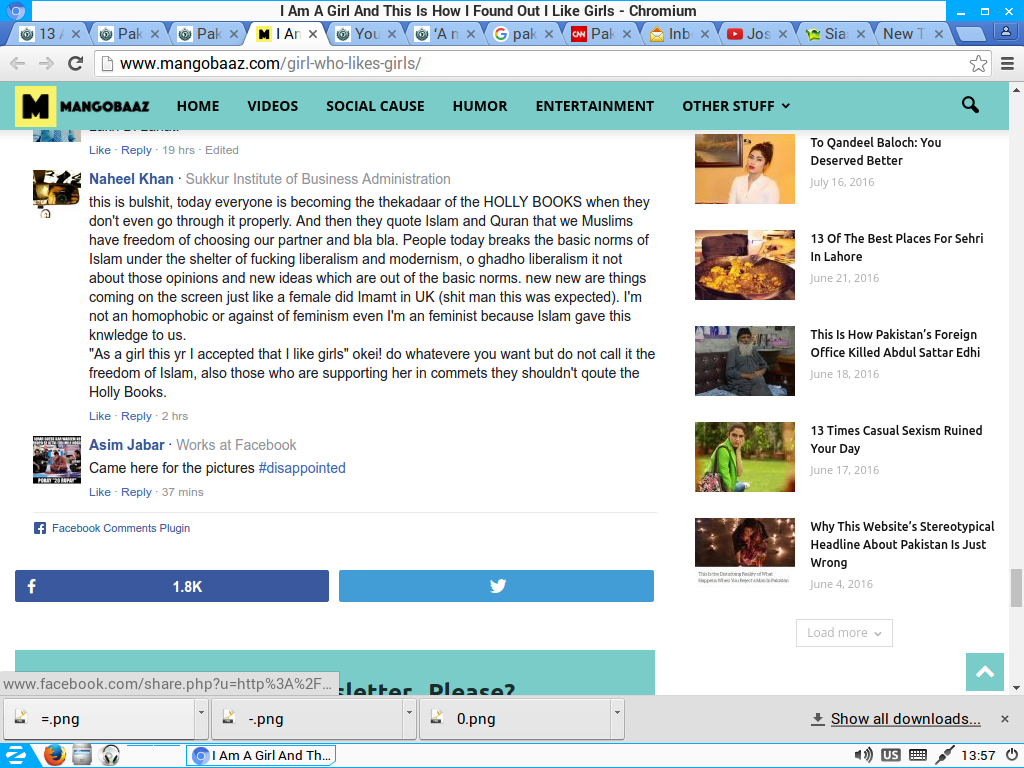Screen dimensions: 1024x768
Task: Close the CNN 'Pak' tab
Action: [626, 34]
